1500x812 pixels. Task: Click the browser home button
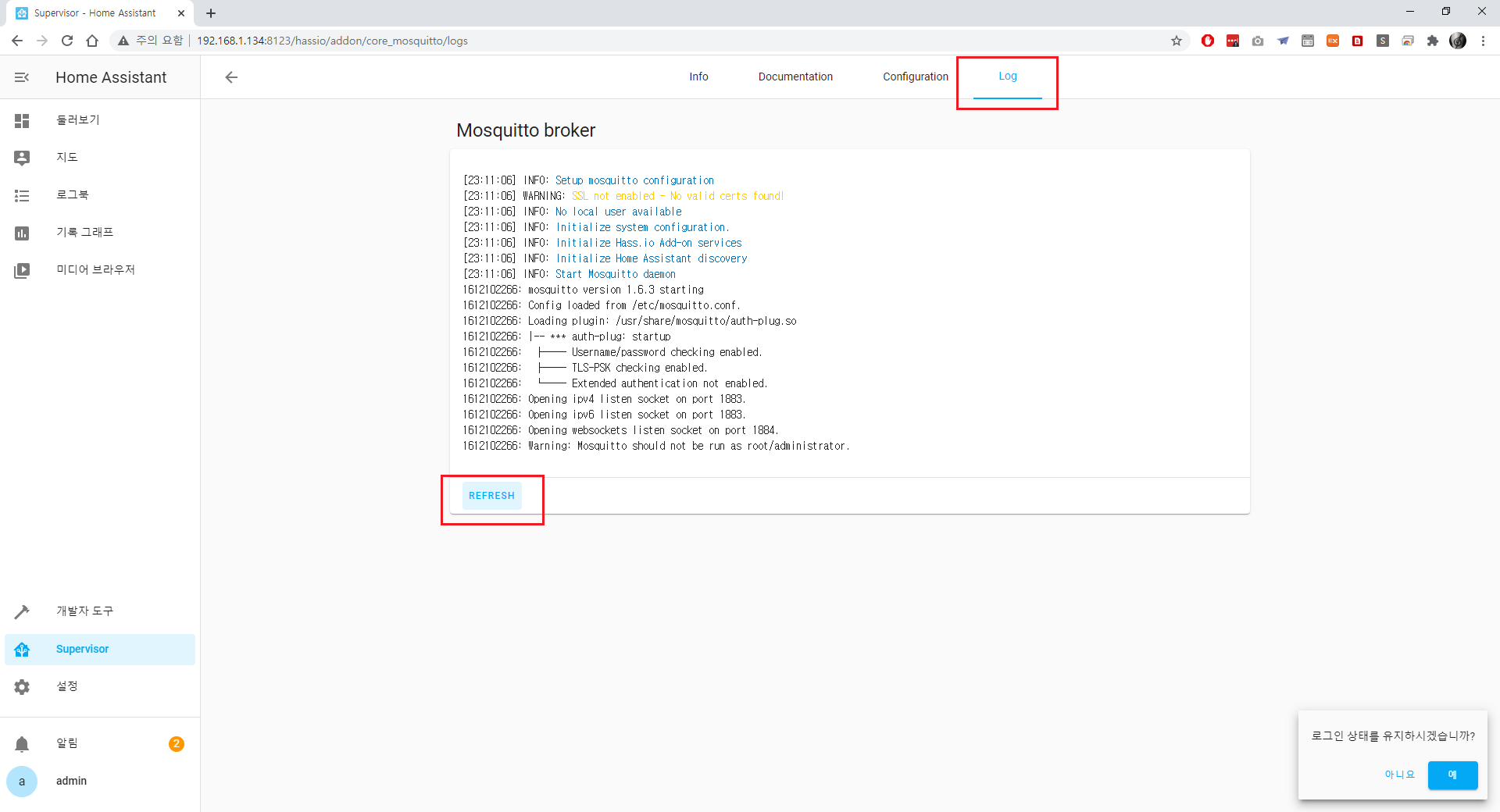pyautogui.click(x=92, y=41)
